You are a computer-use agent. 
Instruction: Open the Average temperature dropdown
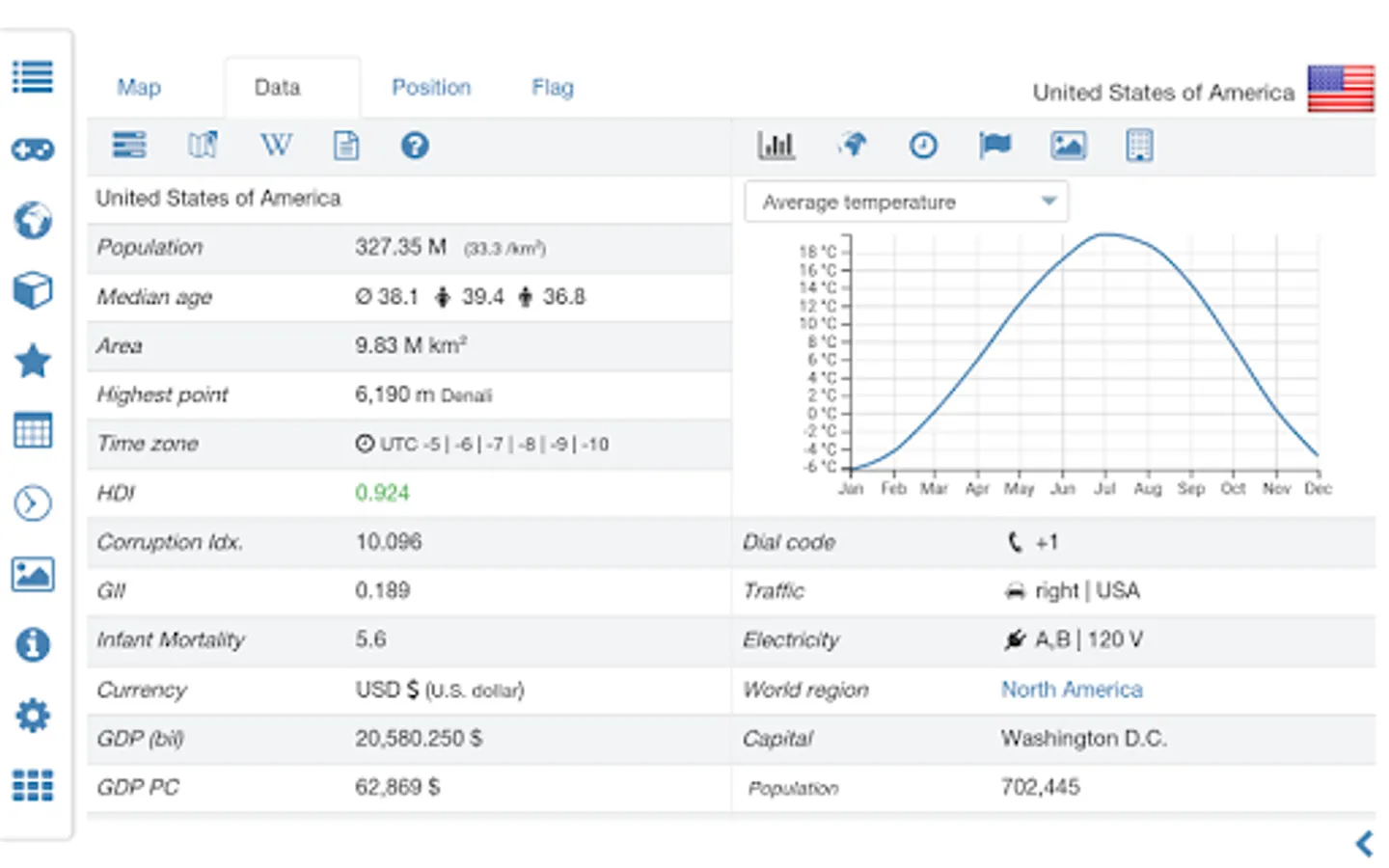(x=906, y=203)
